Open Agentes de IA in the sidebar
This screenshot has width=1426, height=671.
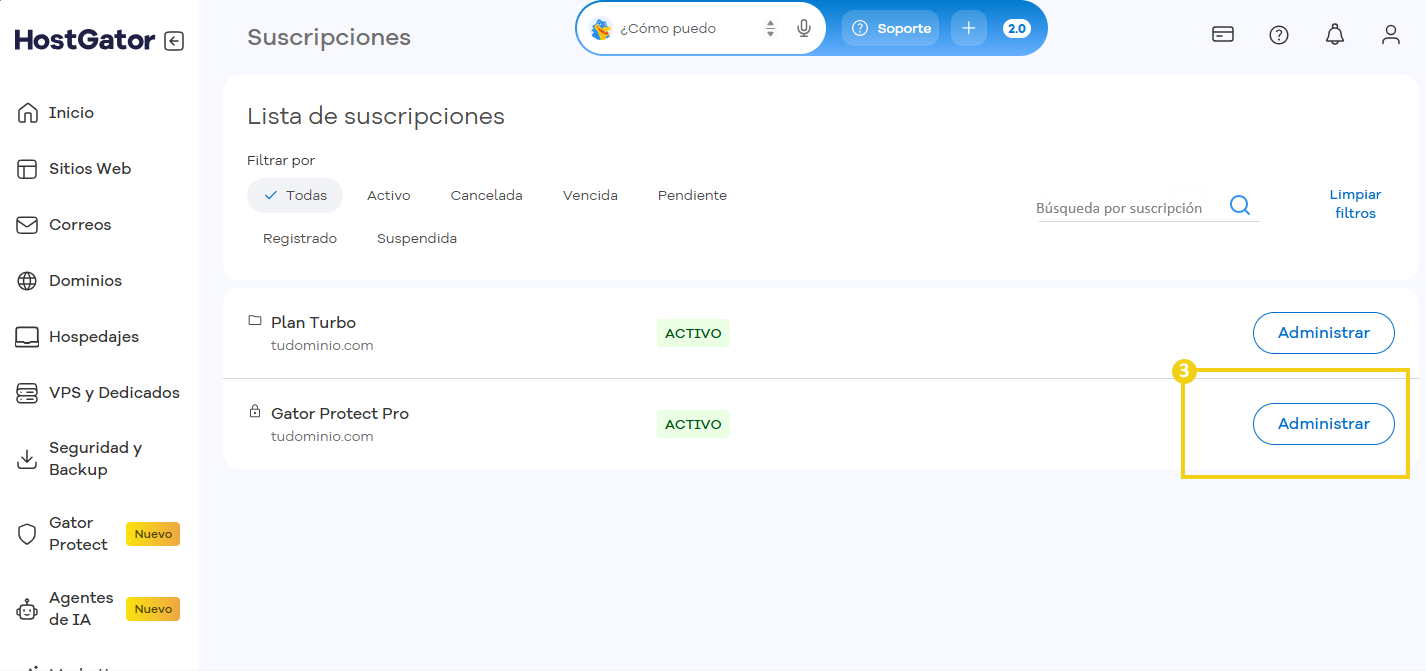click(81, 609)
